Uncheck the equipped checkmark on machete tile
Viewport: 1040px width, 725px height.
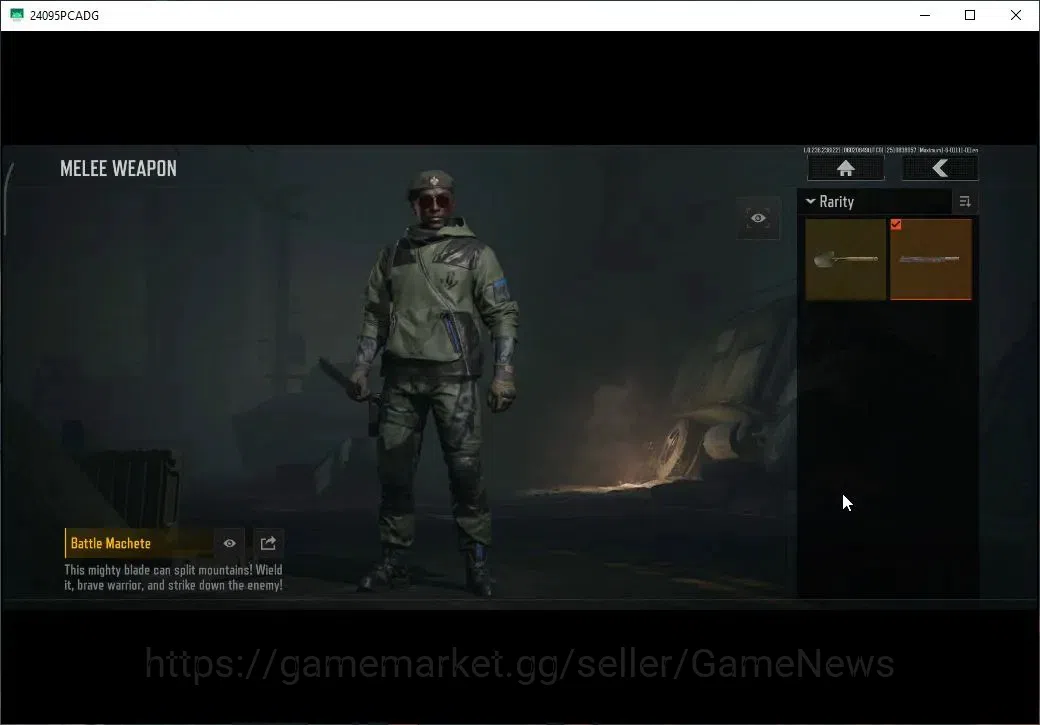896,225
